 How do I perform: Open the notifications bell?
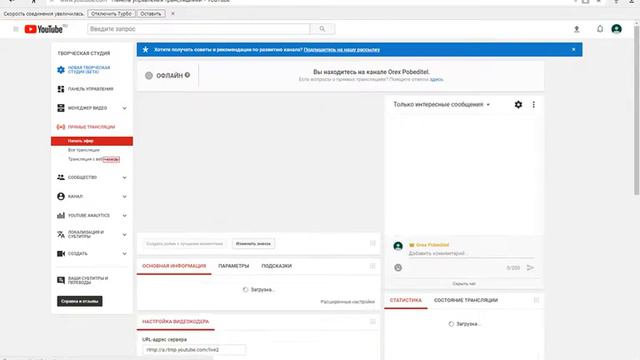(600, 29)
